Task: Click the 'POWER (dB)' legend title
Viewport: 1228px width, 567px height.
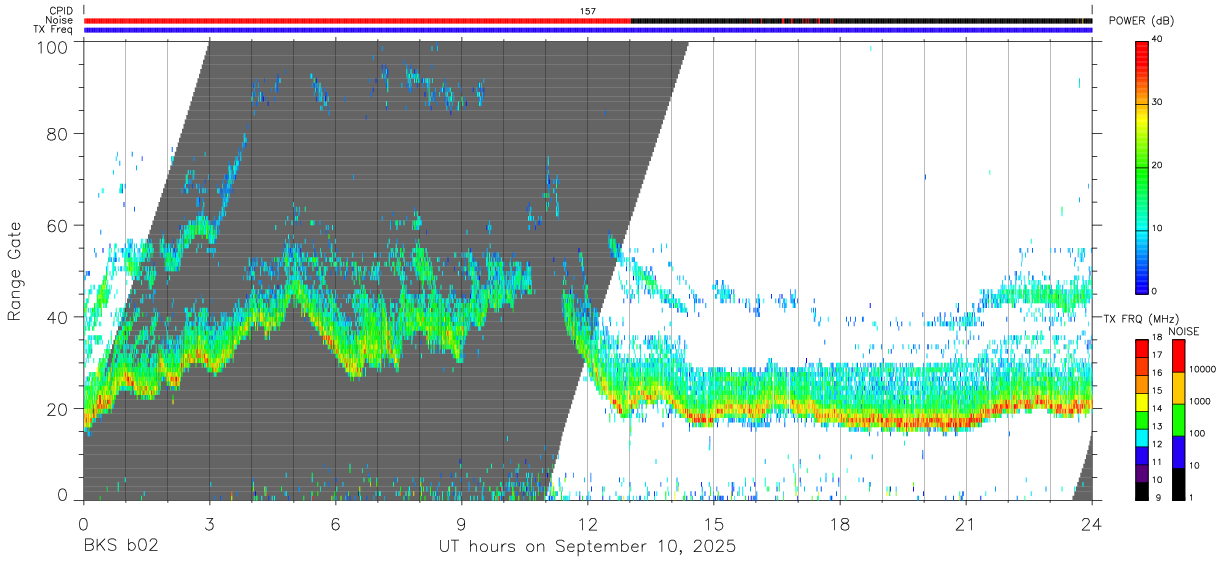Action: (1142, 21)
